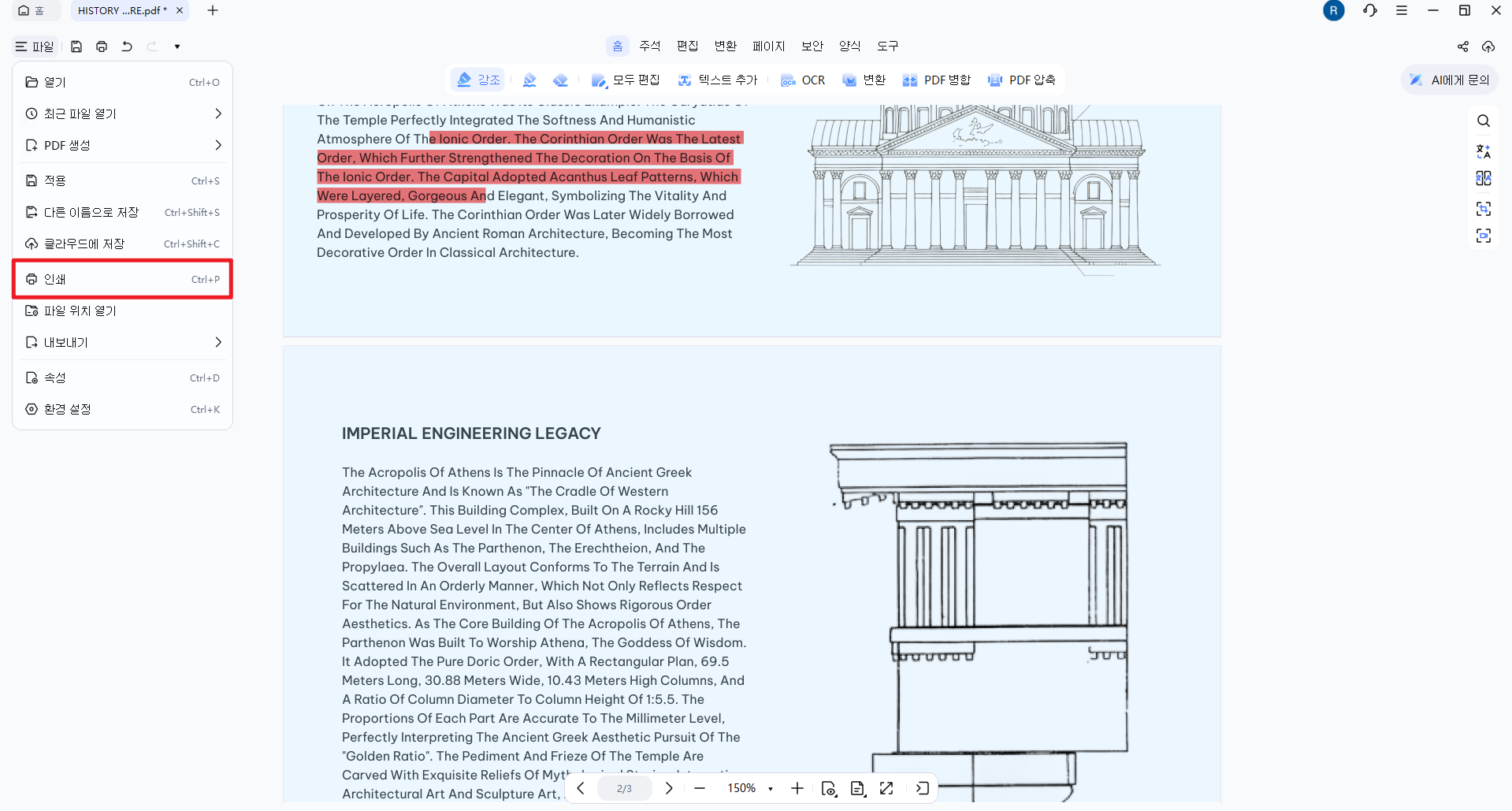
Task: Undo the last action
Action: tap(127, 47)
